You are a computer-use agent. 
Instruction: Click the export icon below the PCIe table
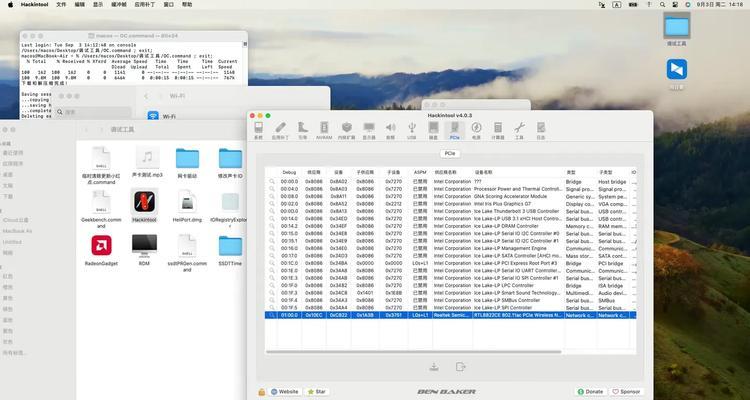pyautogui.click(x=460, y=367)
